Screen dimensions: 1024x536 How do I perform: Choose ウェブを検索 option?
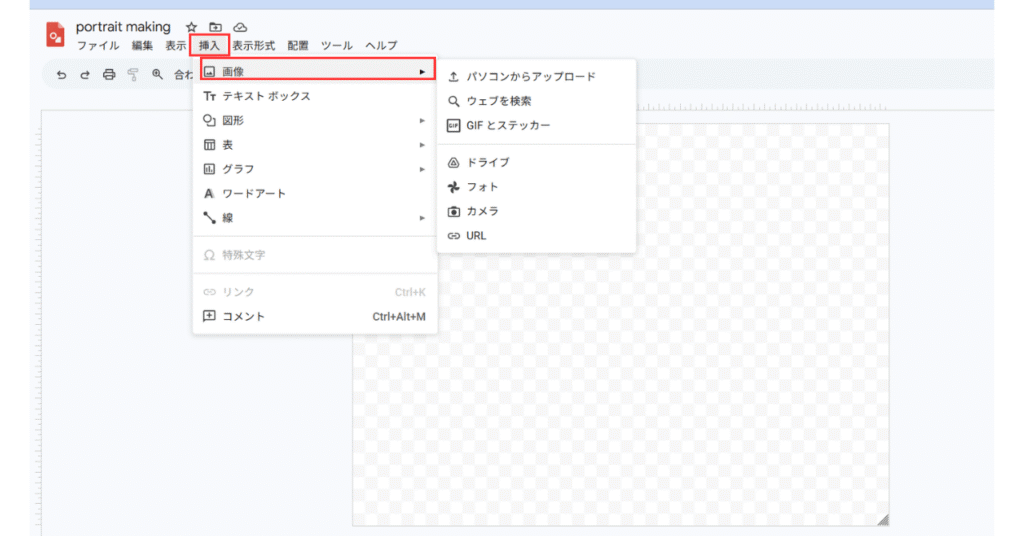click(536, 101)
